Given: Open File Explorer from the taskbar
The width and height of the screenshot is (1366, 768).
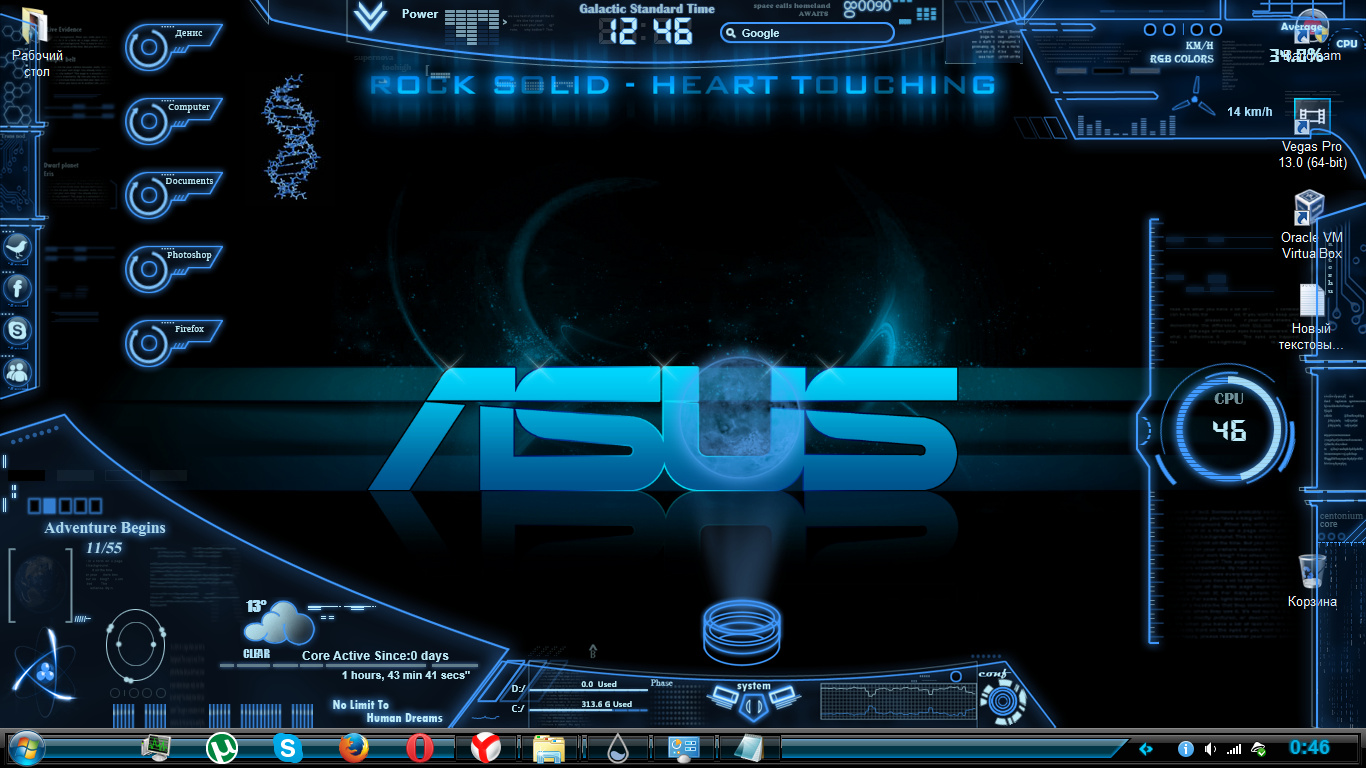Looking at the screenshot, I should click(x=550, y=748).
